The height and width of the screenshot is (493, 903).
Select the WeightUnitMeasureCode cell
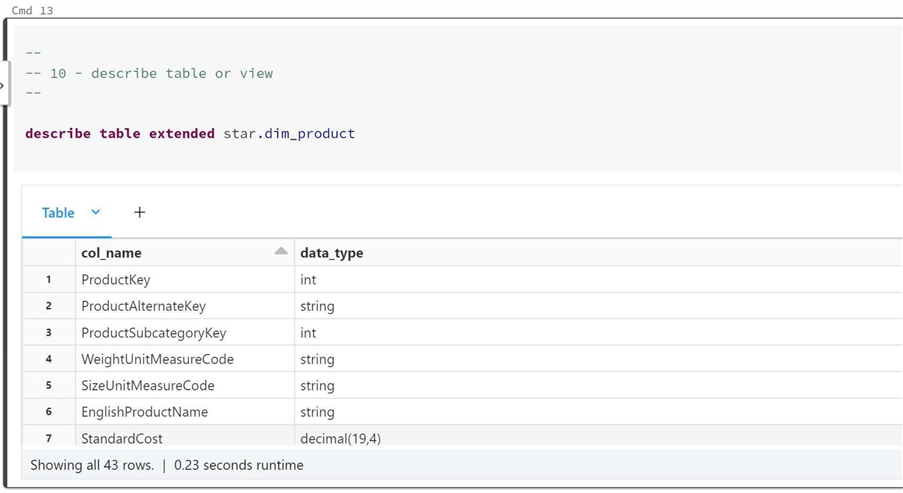click(x=157, y=359)
